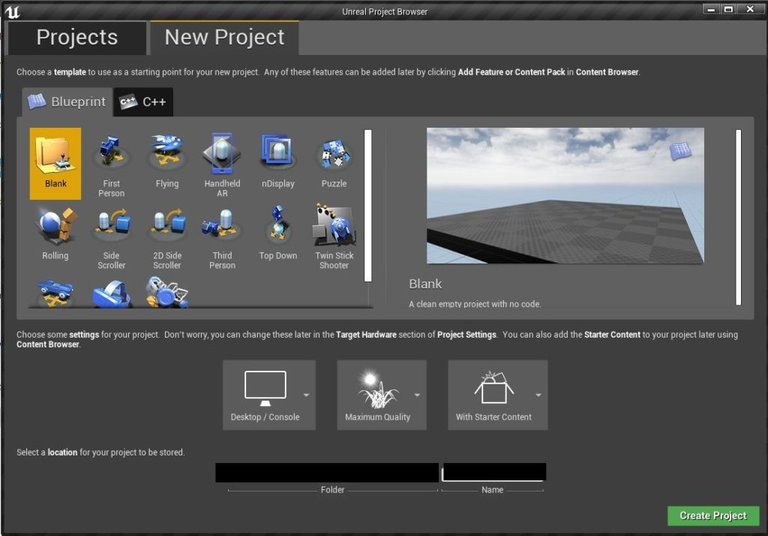Click the template list vertical scrollbar
Screen dimensions: 768x536
tap(368, 205)
